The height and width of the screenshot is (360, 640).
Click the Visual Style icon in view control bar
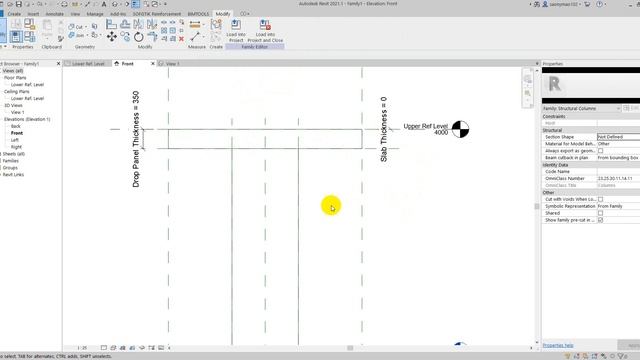[x=113, y=348]
